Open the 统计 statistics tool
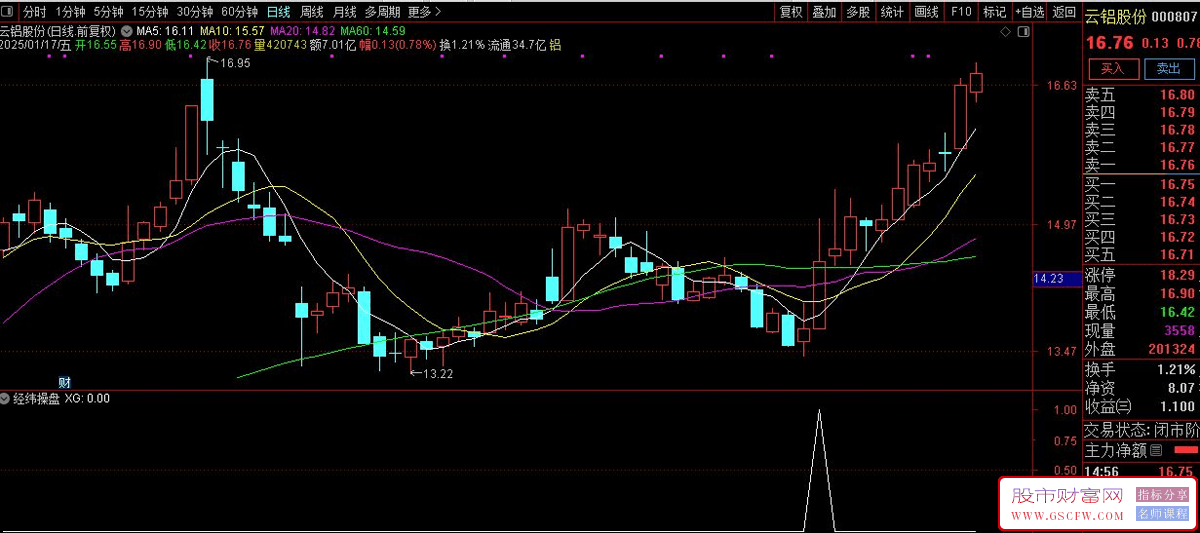The width and height of the screenshot is (1200, 533). (891, 12)
